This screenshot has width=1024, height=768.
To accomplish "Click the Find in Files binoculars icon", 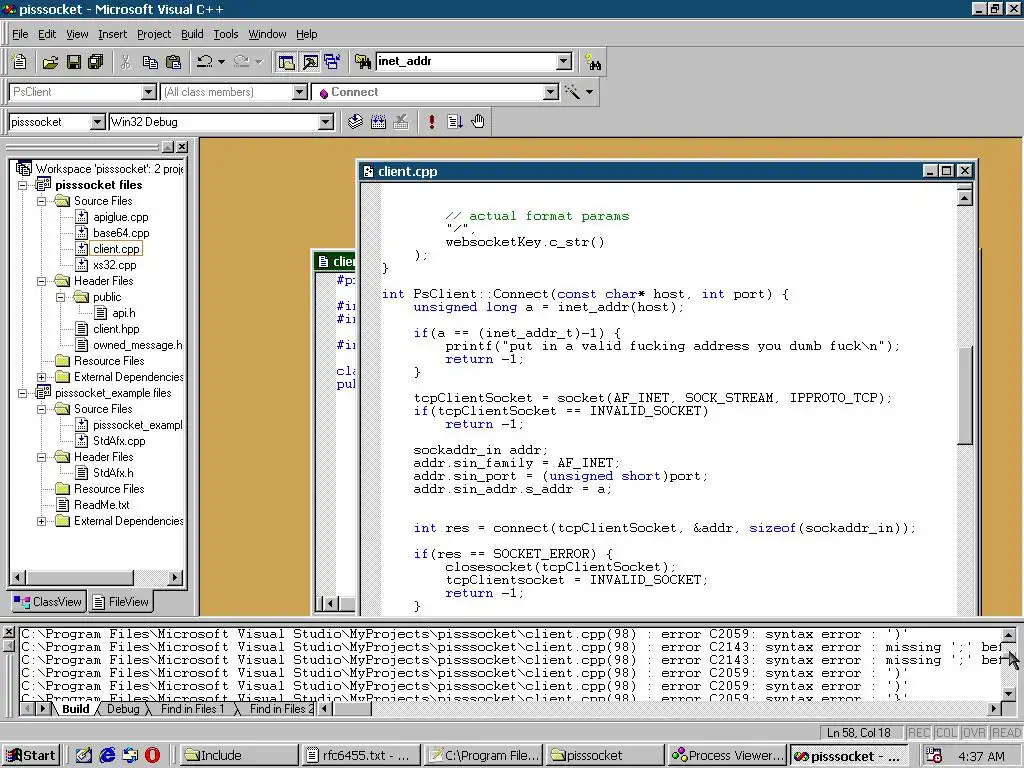I will click(x=362, y=62).
